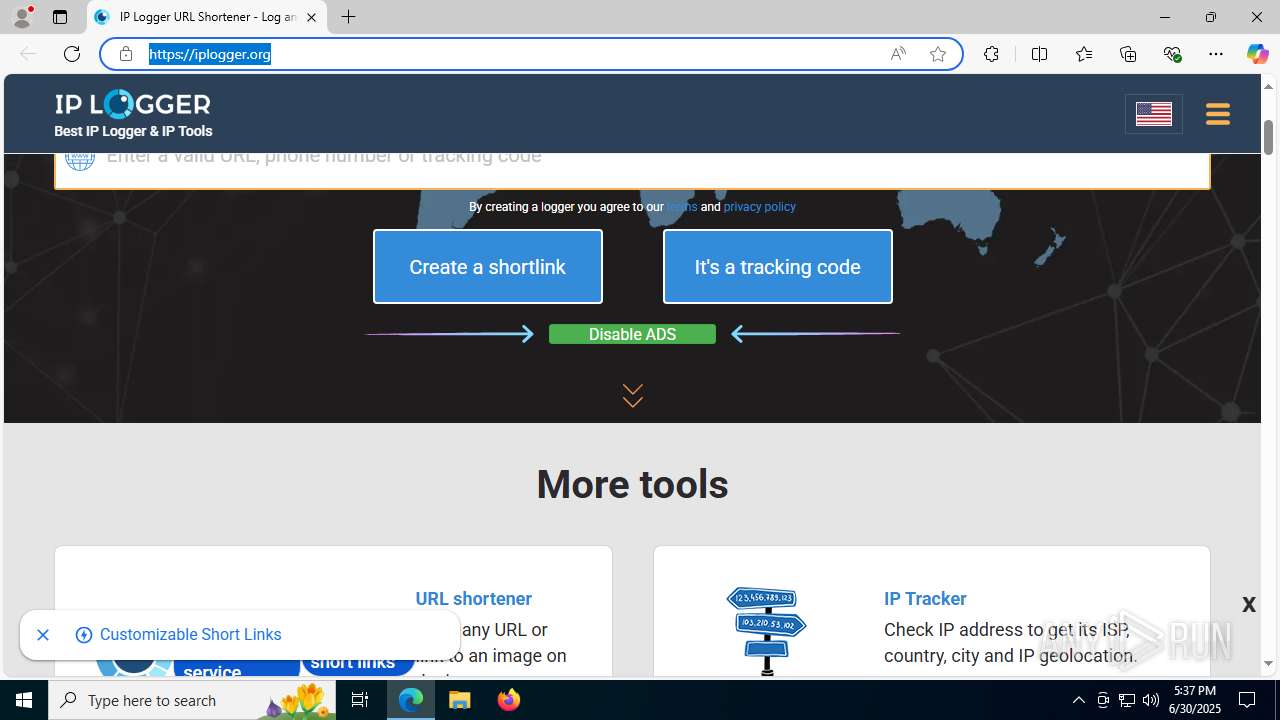Click the IP Tracker signpost image
Image resolution: width=1280 pixels, height=720 pixels.
tap(767, 631)
